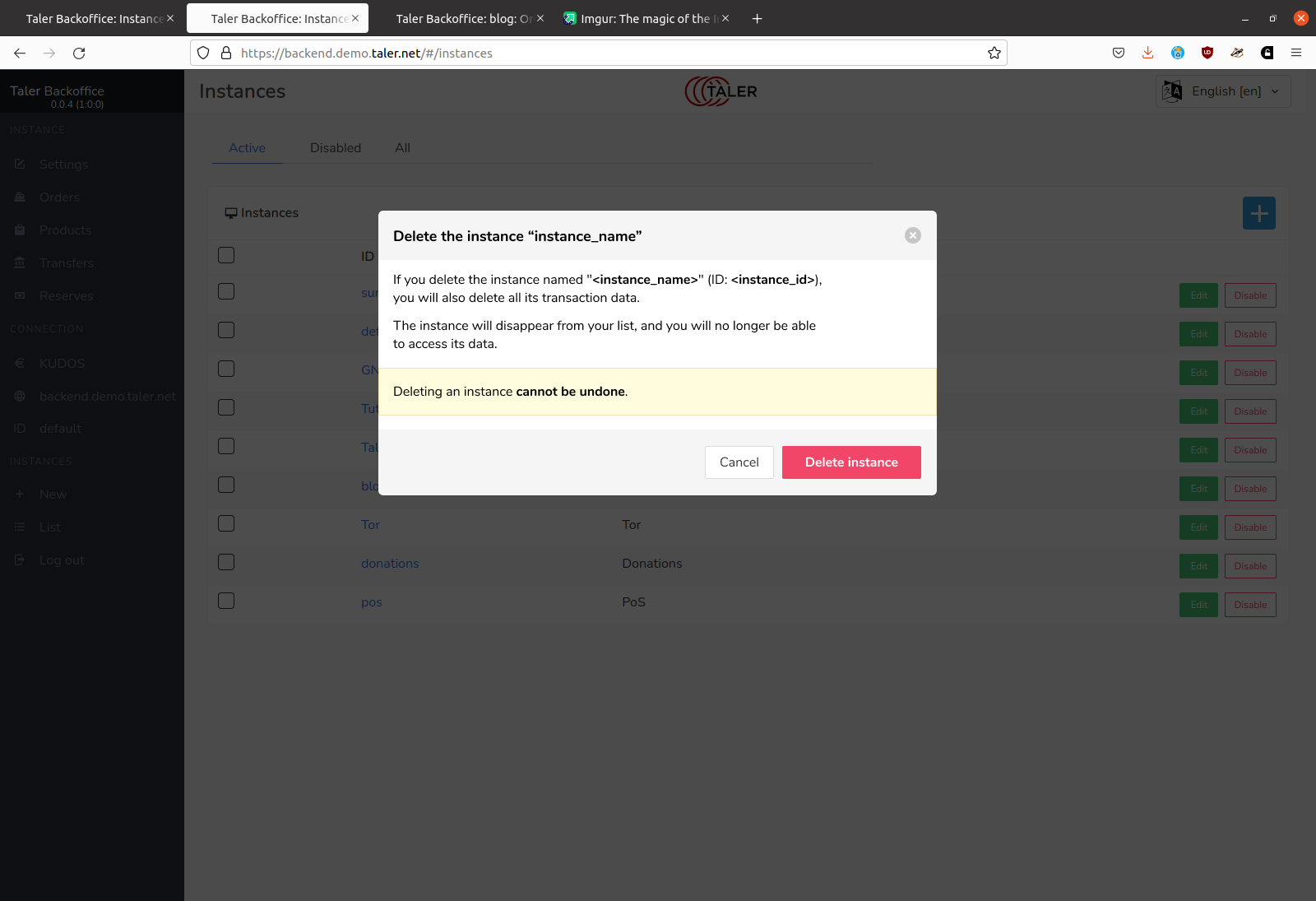Click the plus icon to add instance
Viewport: 1316px width, 901px height.
coord(1258,214)
